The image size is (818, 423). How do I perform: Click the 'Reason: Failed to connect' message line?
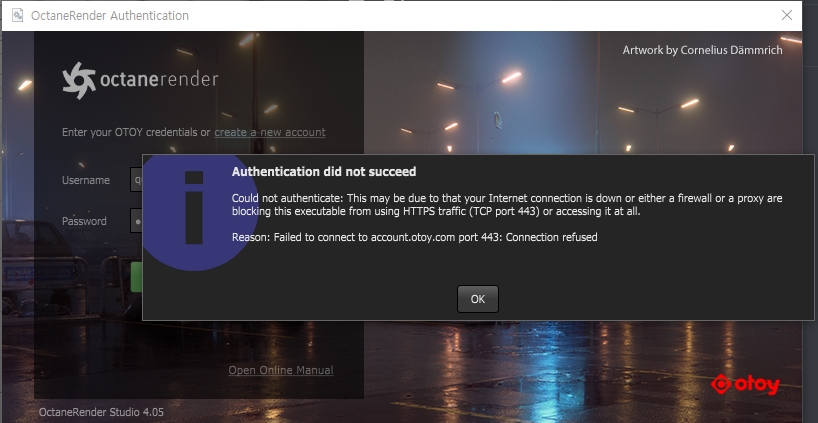pyautogui.click(x=415, y=237)
